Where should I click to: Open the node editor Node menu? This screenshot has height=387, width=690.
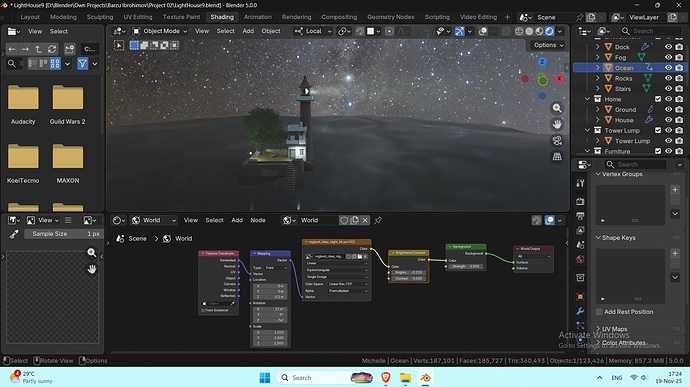[x=258, y=220]
